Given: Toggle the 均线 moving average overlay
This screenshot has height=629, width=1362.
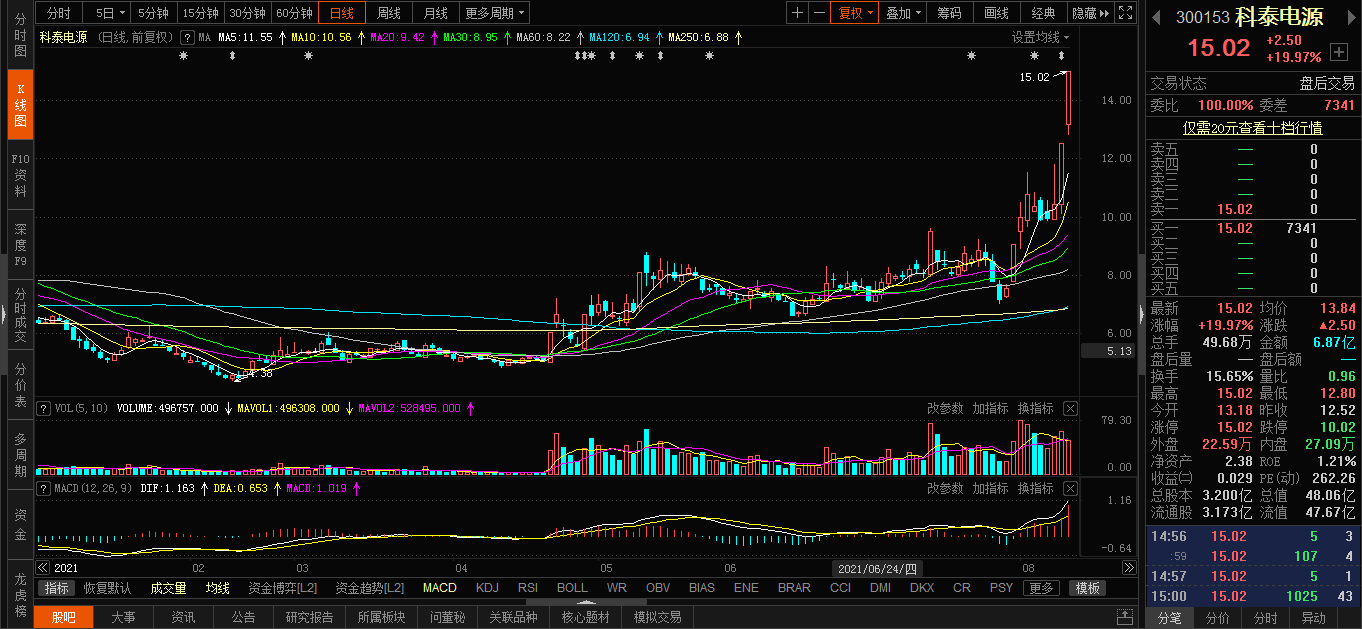Looking at the screenshot, I should [217, 588].
